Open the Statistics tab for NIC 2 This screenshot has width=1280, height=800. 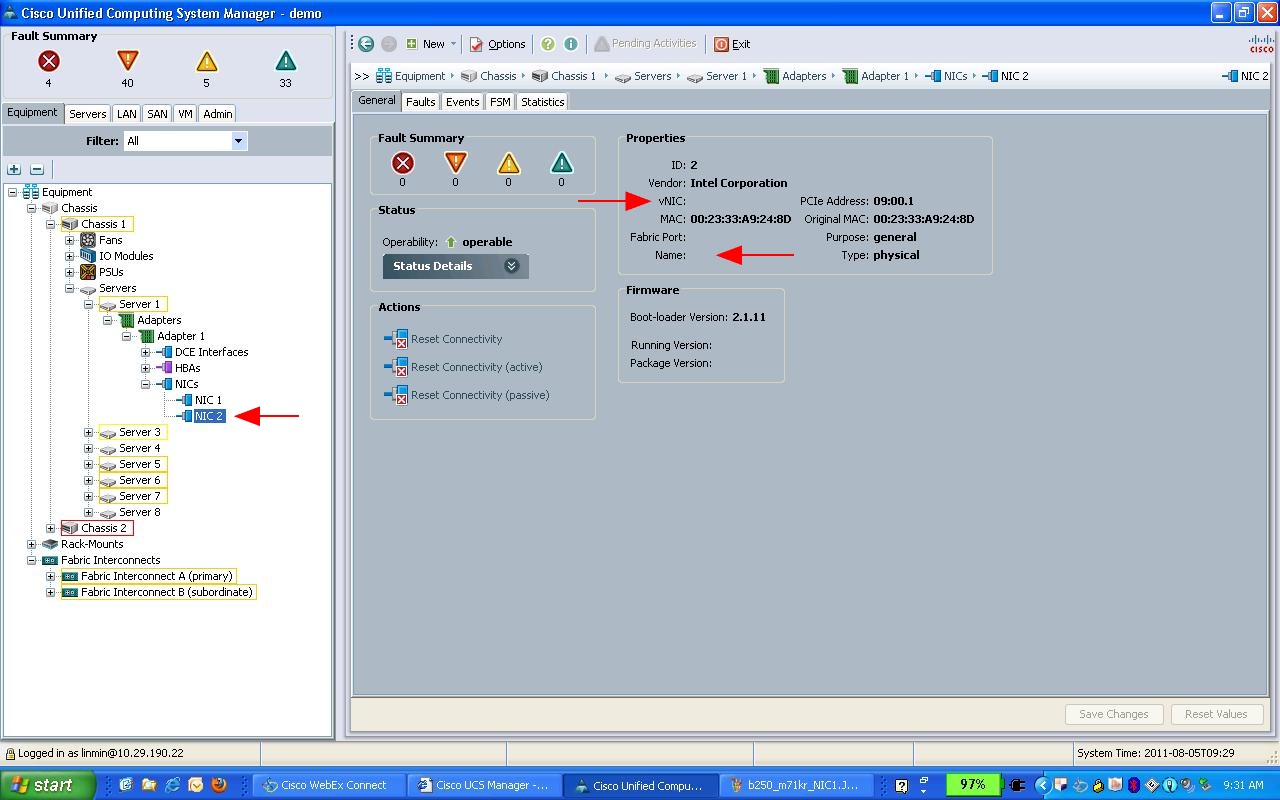542,102
